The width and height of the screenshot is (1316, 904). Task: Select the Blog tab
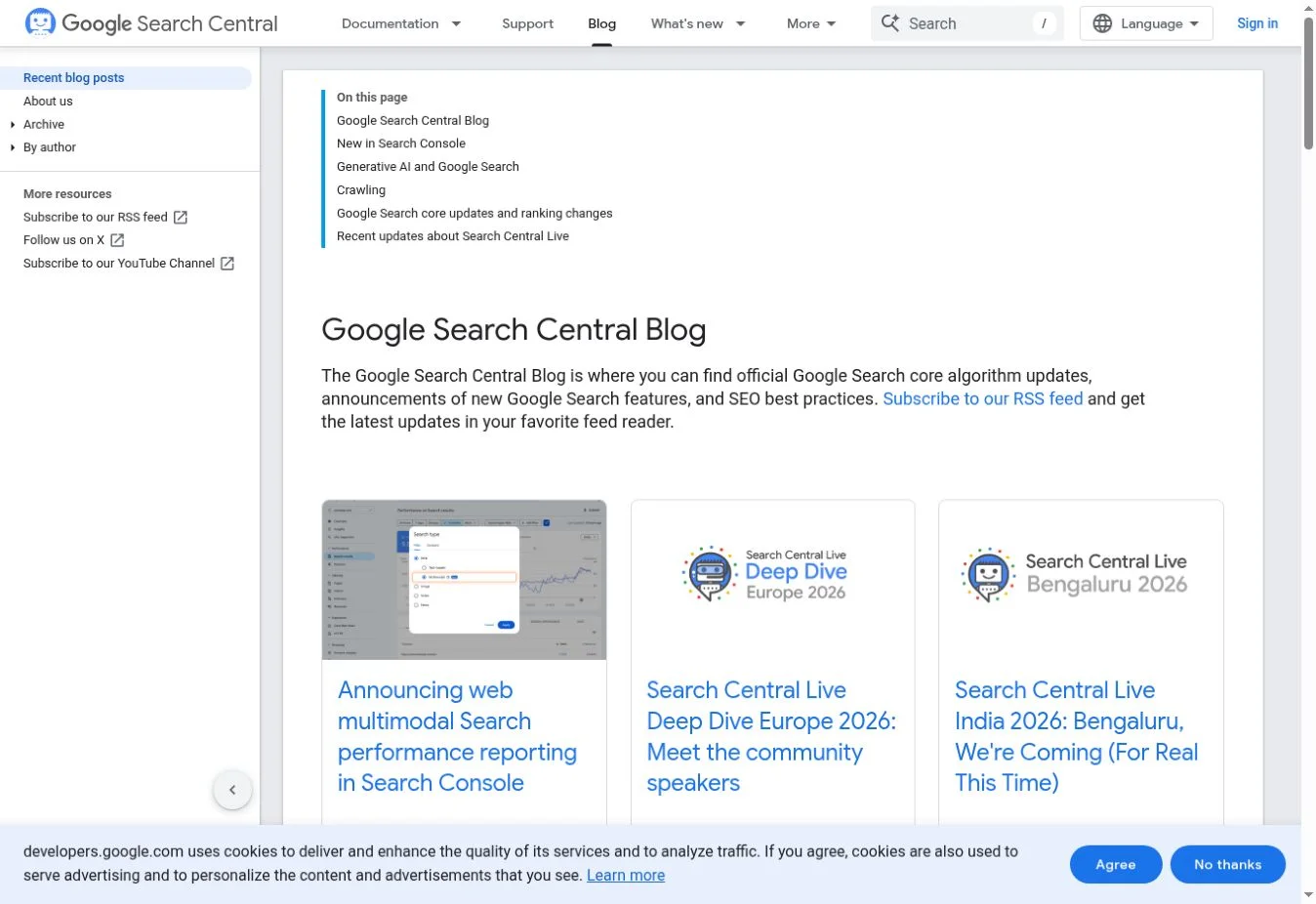click(602, 23)
